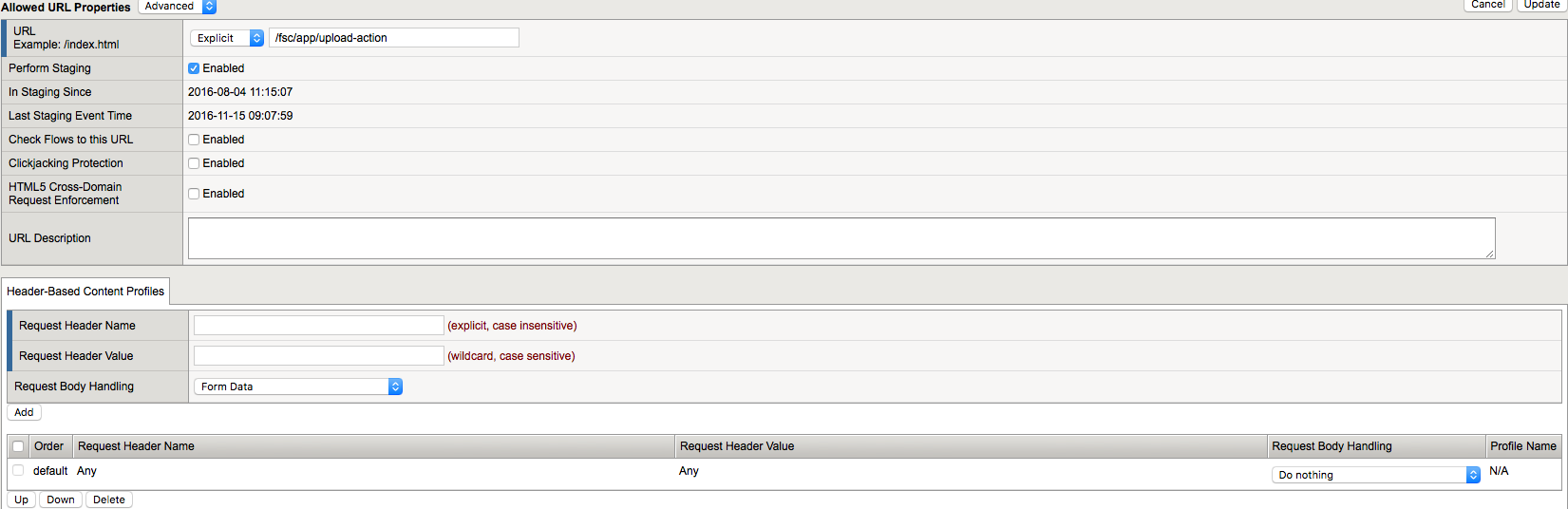Open the Explicit URL type dropdown

227,38
